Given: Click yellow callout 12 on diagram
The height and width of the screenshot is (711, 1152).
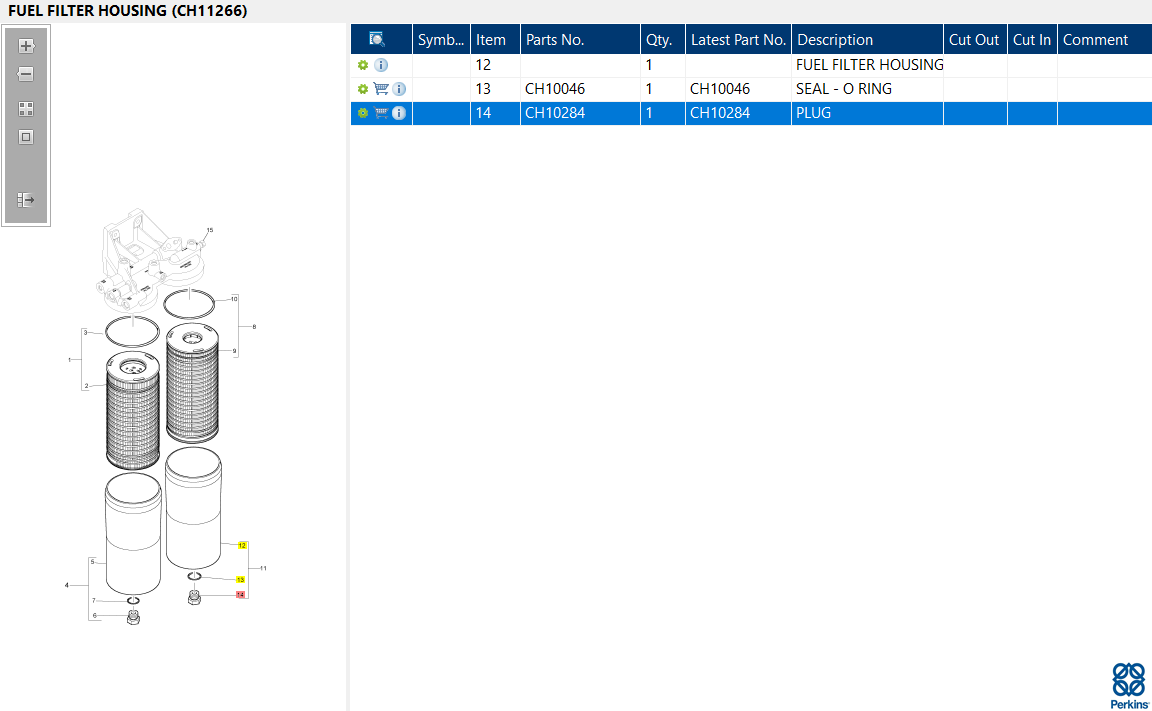Looking at the screenshot, I should (x=242, y=546).
